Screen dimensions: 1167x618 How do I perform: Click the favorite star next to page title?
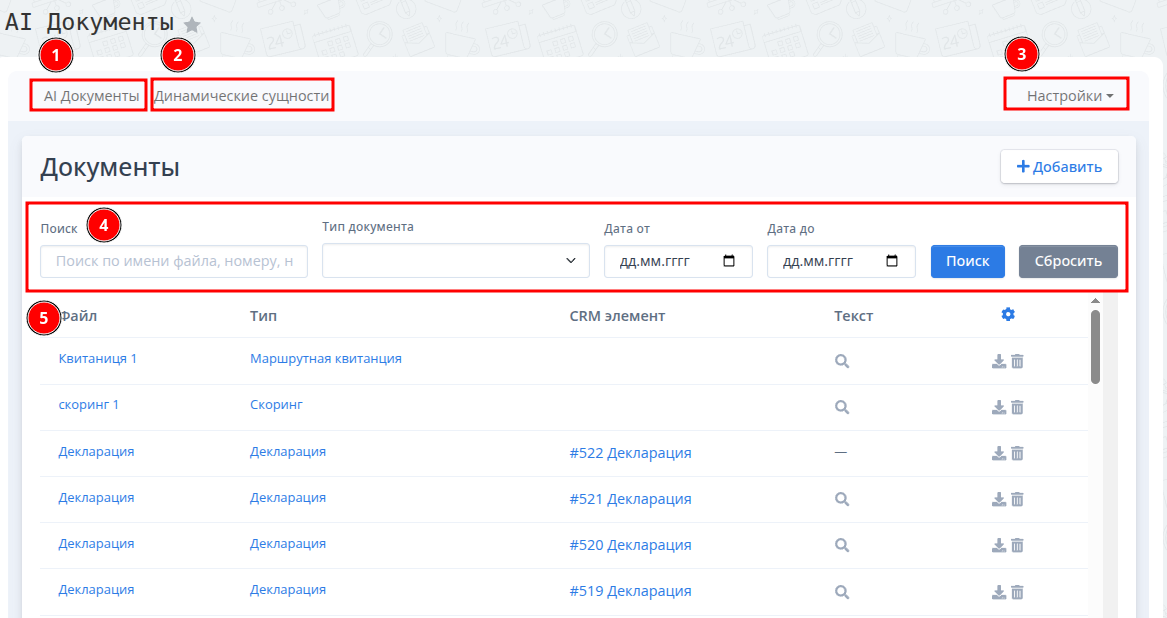click(192, 25)
